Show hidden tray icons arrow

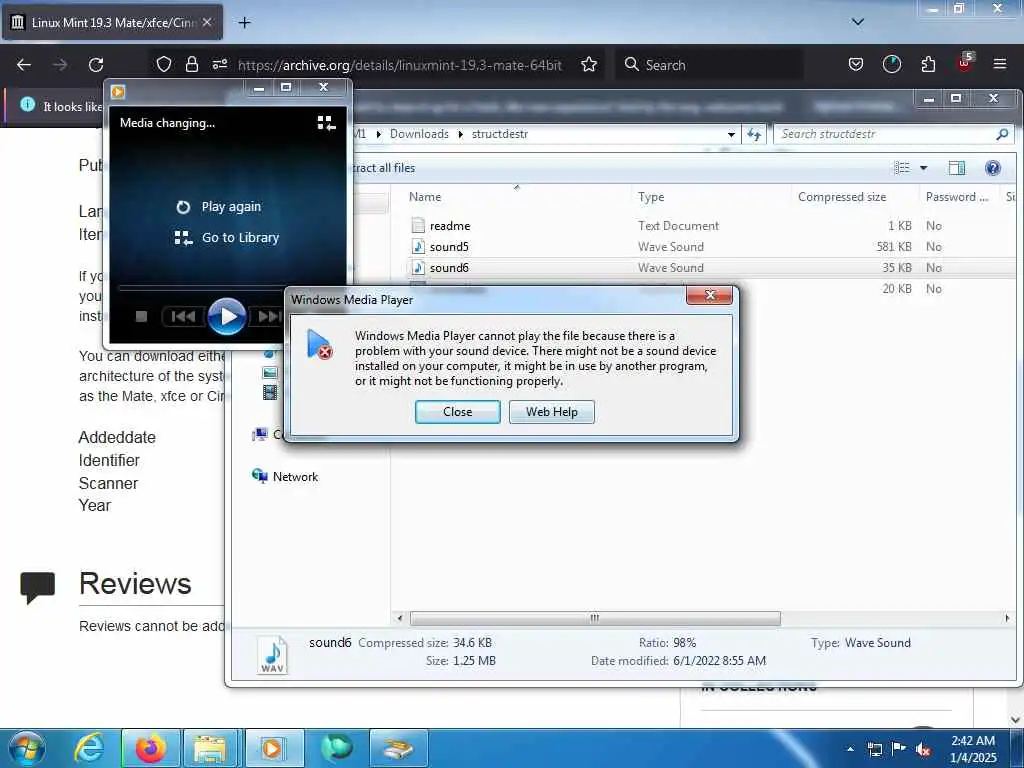coord(850,749)
